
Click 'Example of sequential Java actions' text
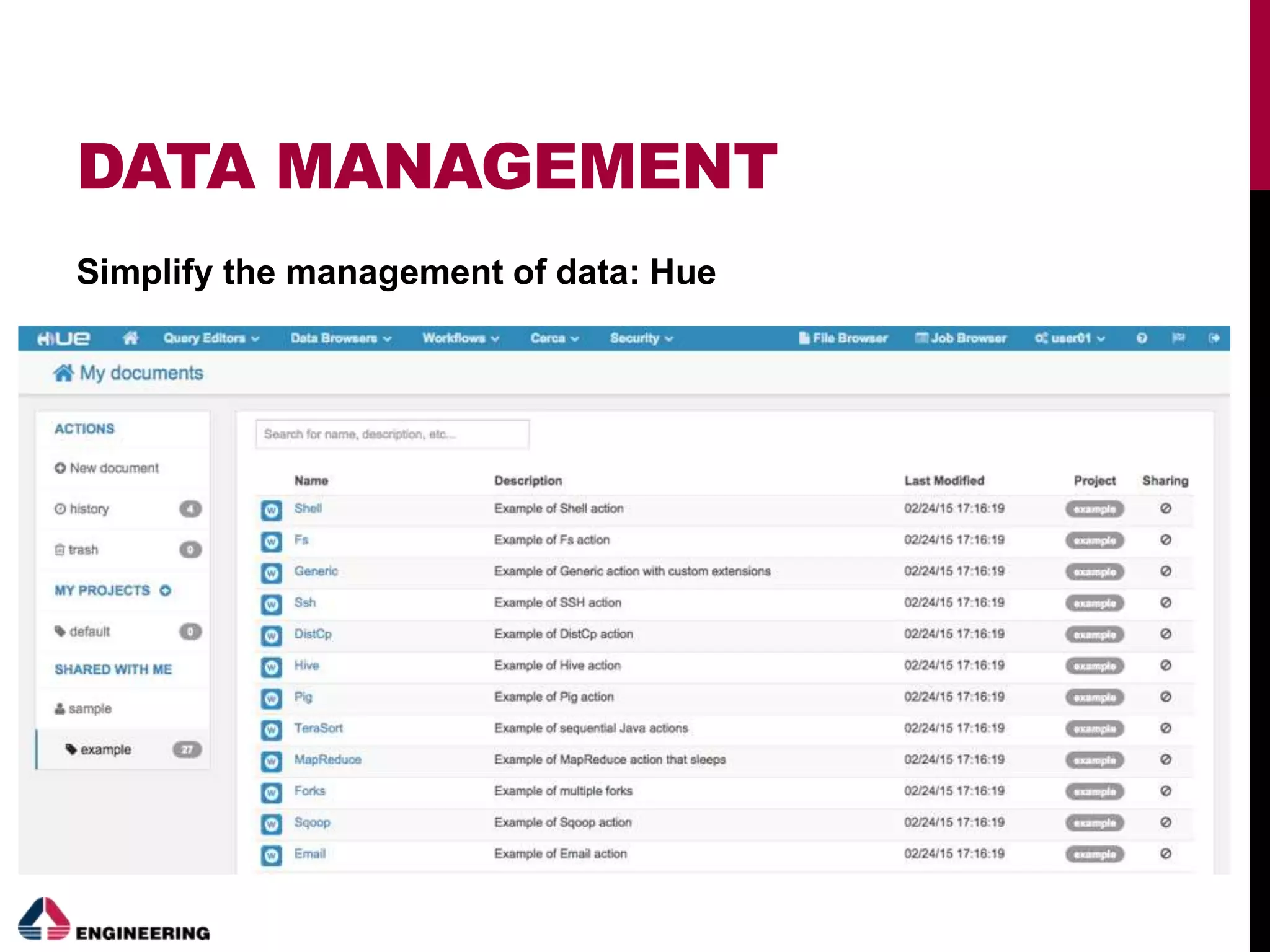591,728
